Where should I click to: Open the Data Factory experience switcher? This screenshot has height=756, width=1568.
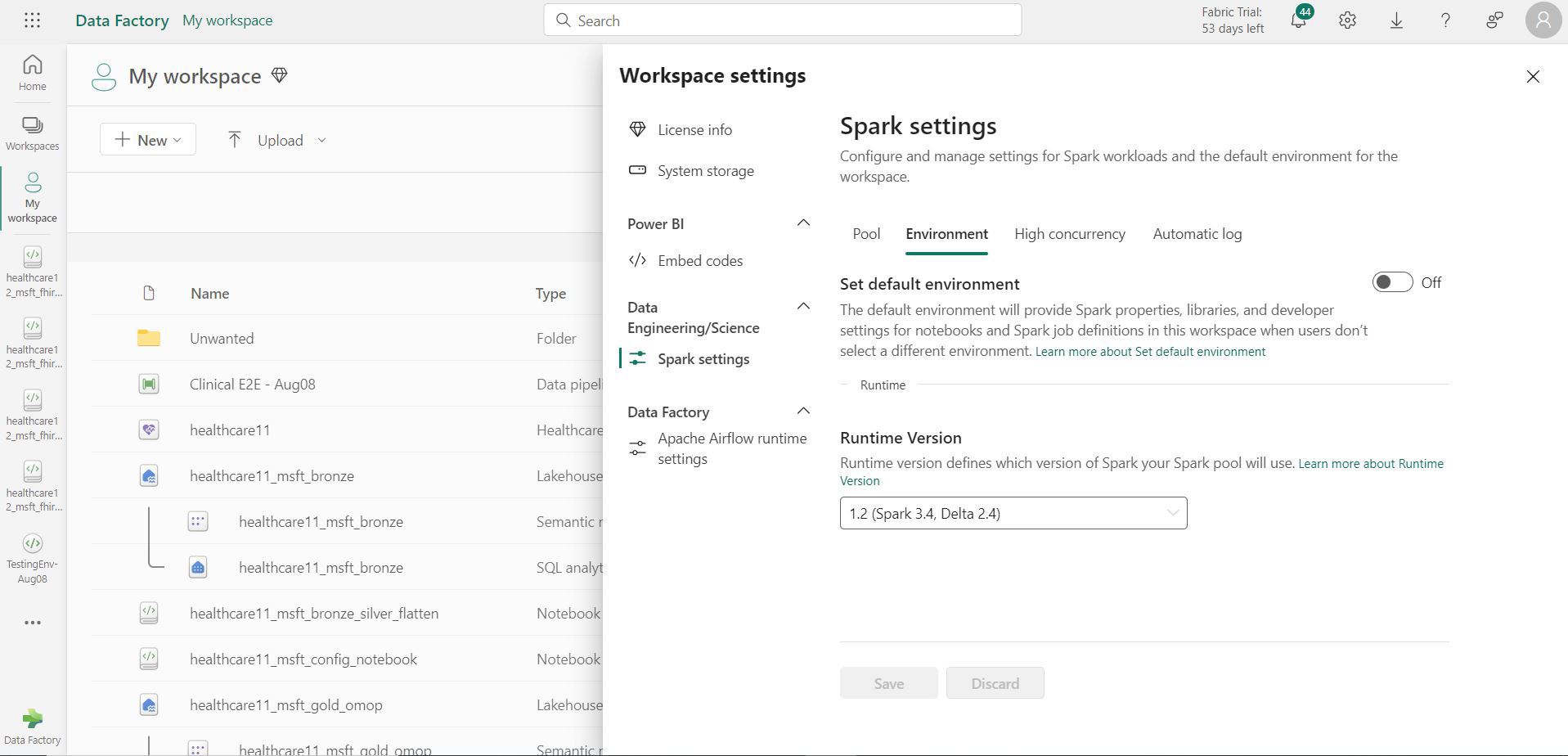click(x=33, y=727)
